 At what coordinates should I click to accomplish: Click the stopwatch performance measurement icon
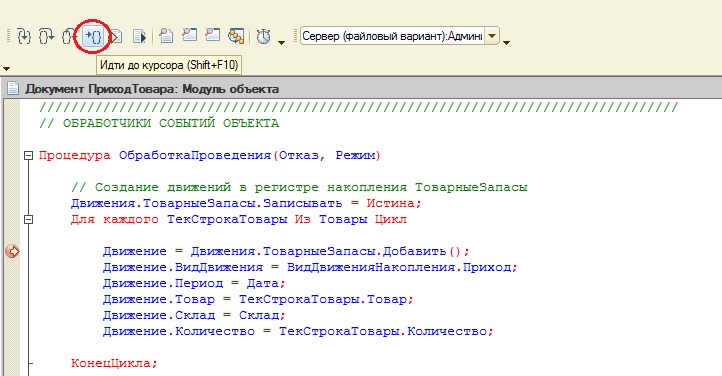point(263,36)
